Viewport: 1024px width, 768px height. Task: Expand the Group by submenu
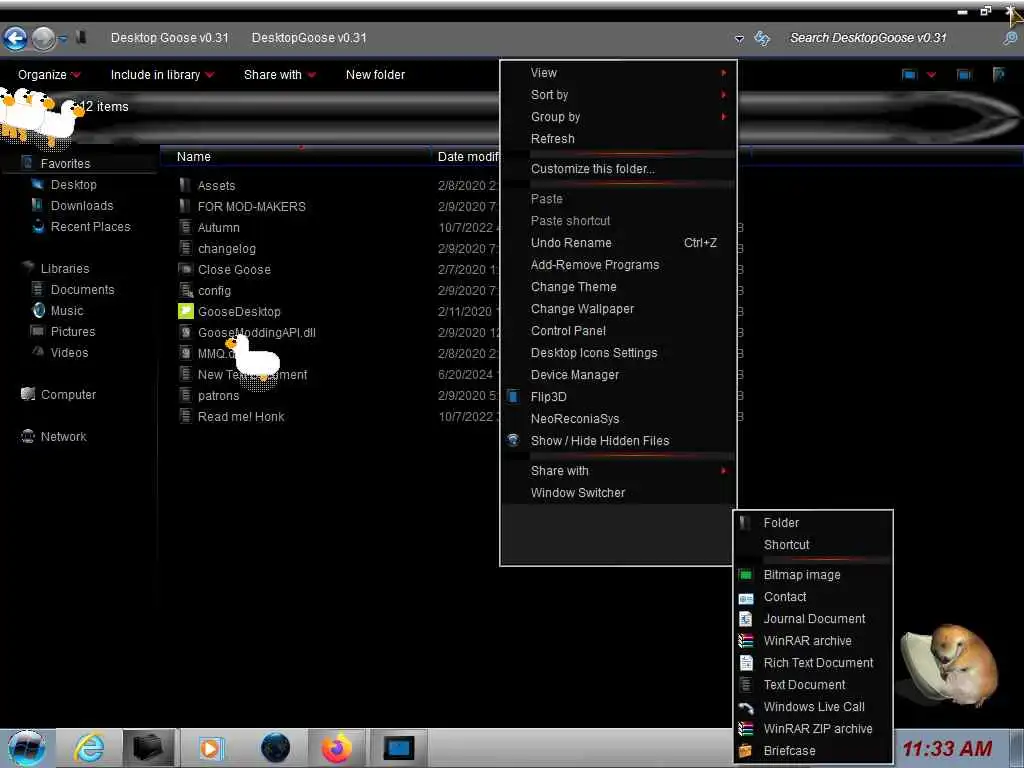tap(618, 117)
